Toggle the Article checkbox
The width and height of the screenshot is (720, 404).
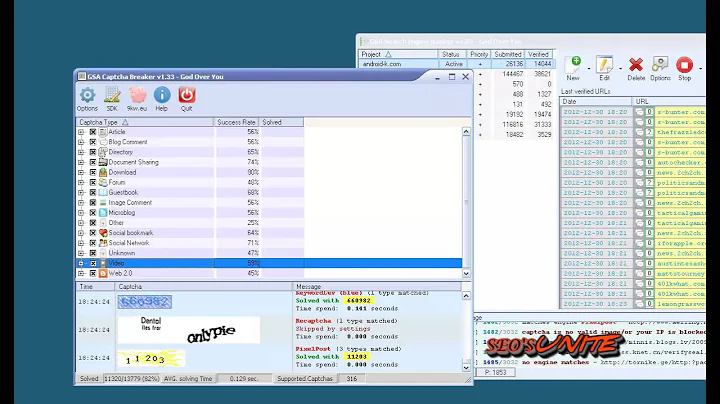tap(93, 132)
